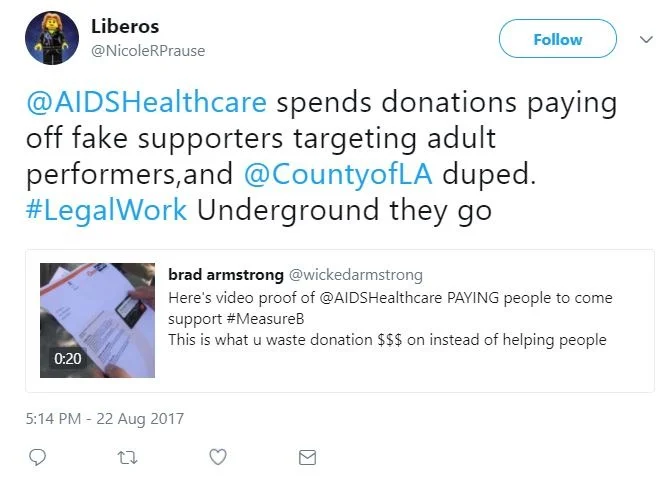The width and height of the screenshot is (664, 479).
Task: Click the Liberos display name
Action: pyautogui.click(x=125, y=27)
